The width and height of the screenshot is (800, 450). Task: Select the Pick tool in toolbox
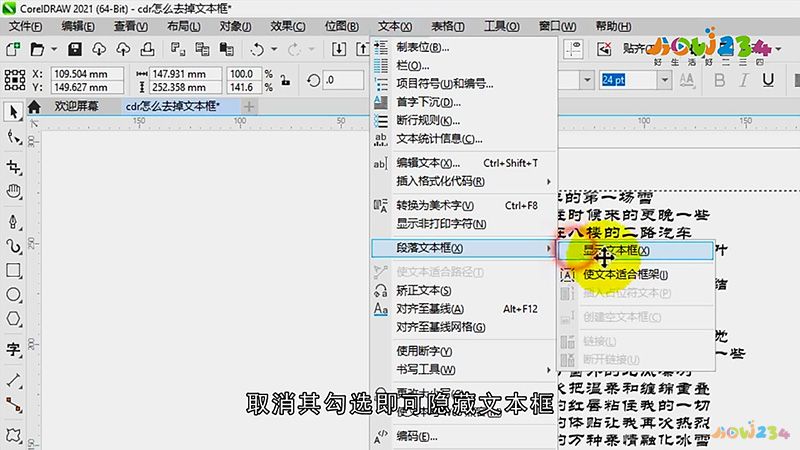(x=13, y=112)
